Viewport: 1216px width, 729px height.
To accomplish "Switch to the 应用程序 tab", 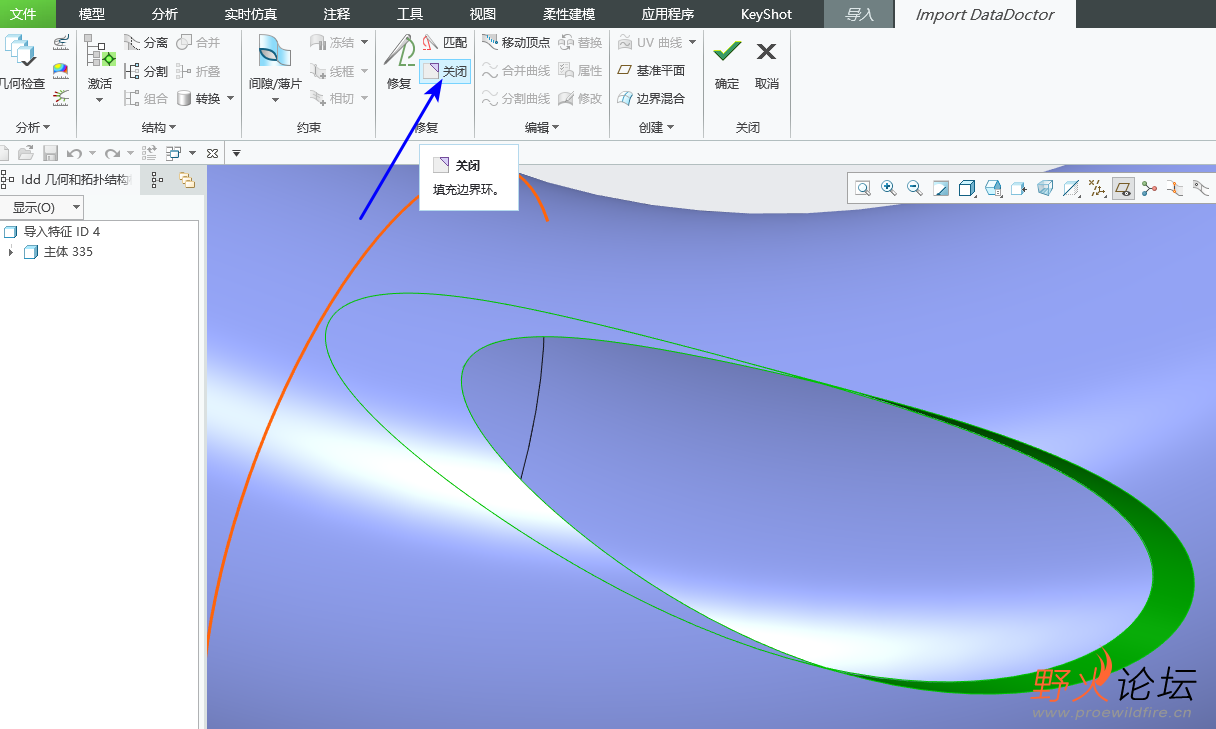I will [668, 14].
